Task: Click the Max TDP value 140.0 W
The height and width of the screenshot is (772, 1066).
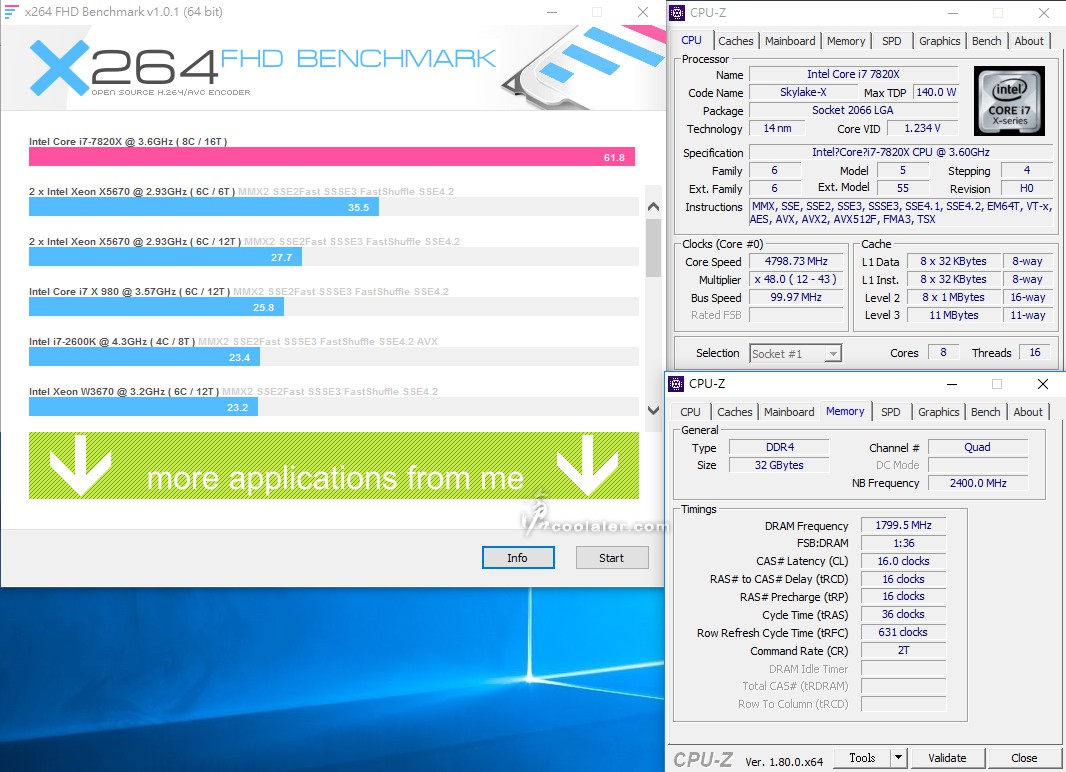Action: pos(936,92)
